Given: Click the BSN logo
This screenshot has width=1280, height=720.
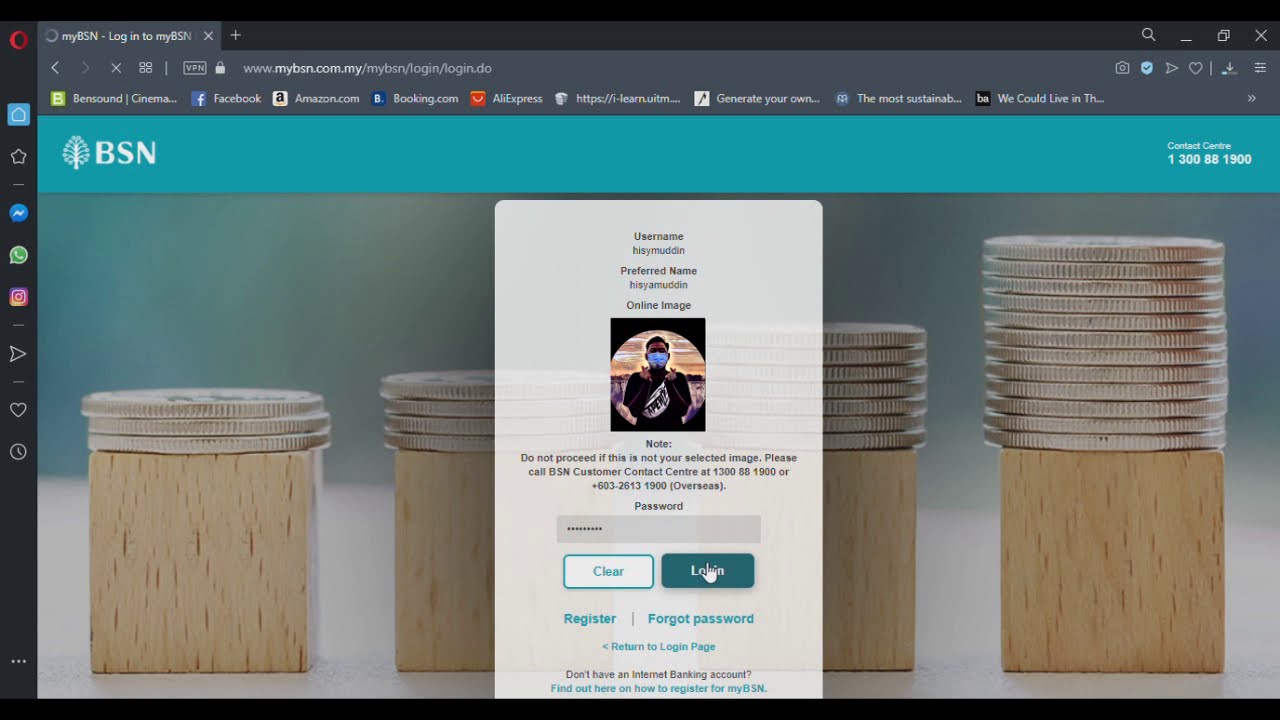Looking at the screenshot, I should tap(109, 153).
